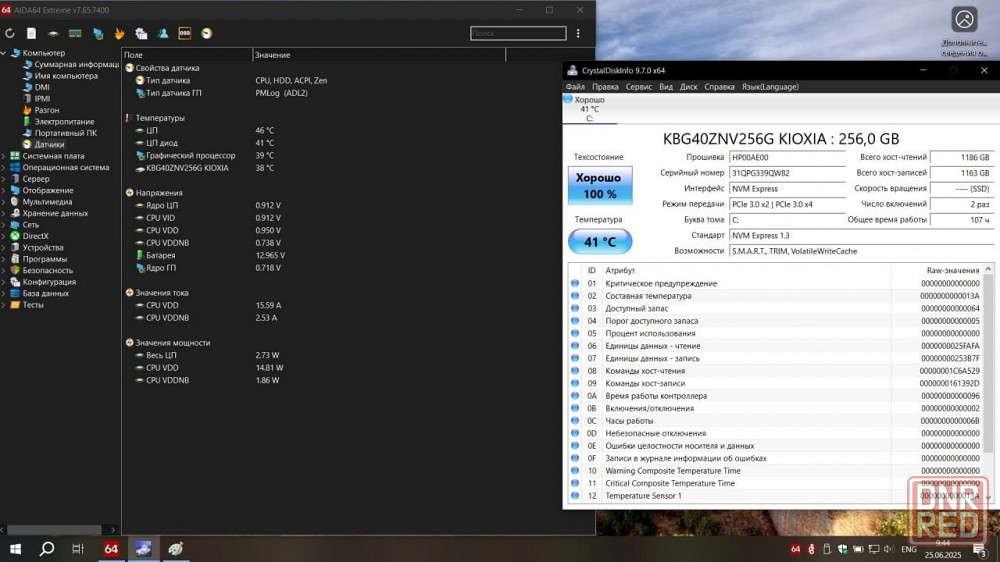The height and width of the screenshot is (562, 1000).
Task: Click the Refresh icon in AIDA64 toolbar
Action: pyautogui.click(x=10, y=33)
